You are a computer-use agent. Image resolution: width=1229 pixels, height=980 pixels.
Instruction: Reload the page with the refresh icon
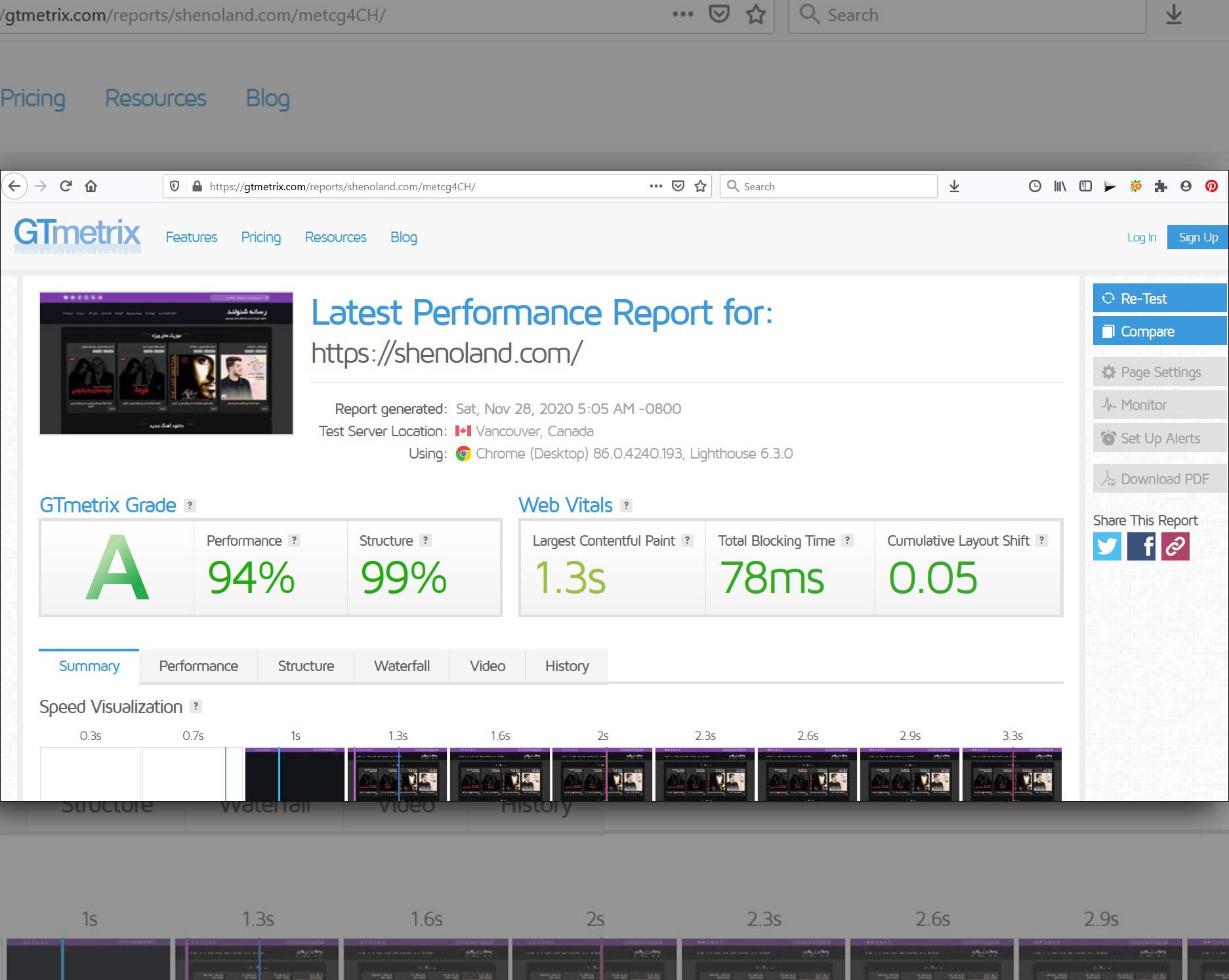tap(66, 186)
